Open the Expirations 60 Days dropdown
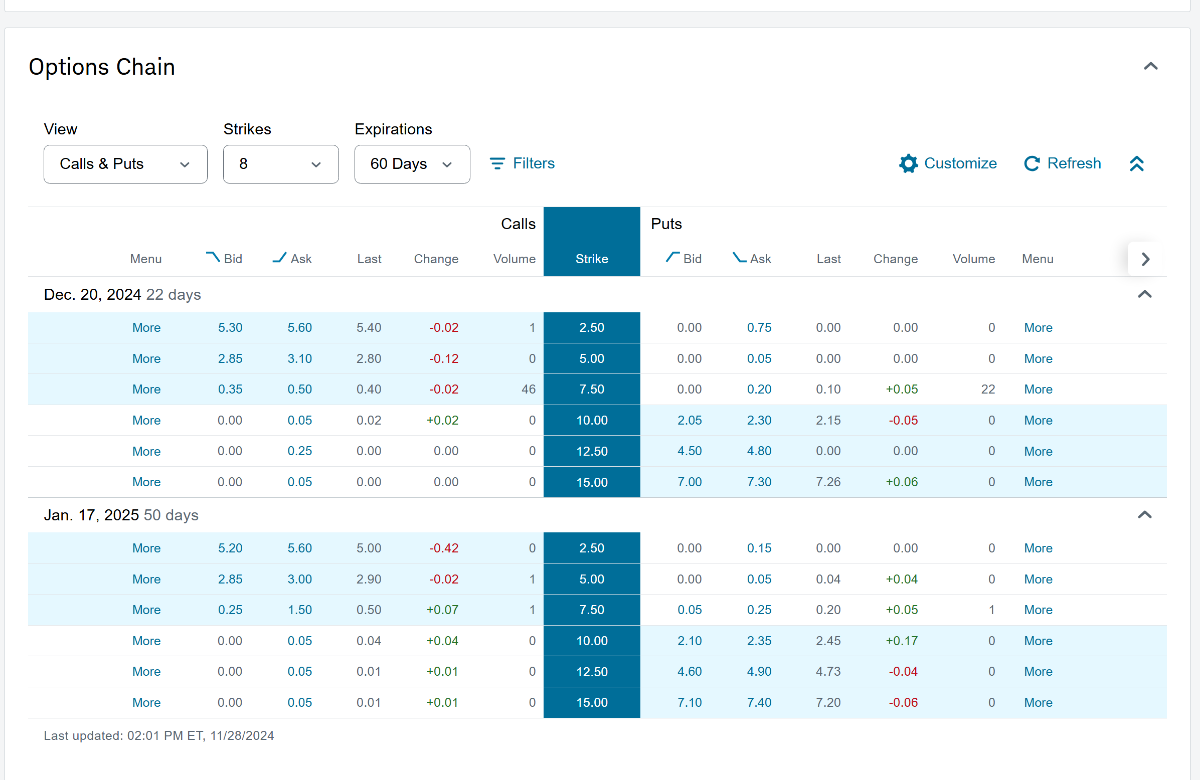Screen dimensions: 1200x780 click(x=412, y=164)
